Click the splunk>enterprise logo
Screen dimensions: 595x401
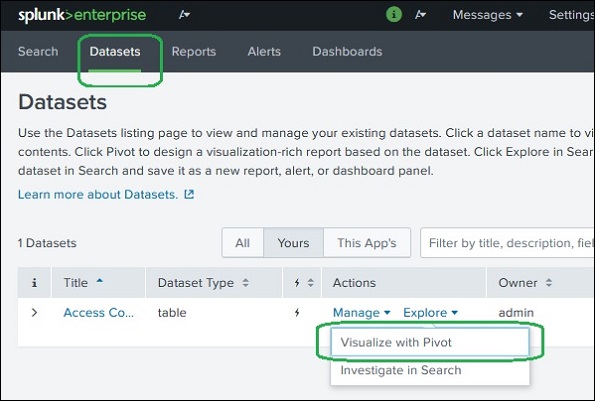pos(82,15)
